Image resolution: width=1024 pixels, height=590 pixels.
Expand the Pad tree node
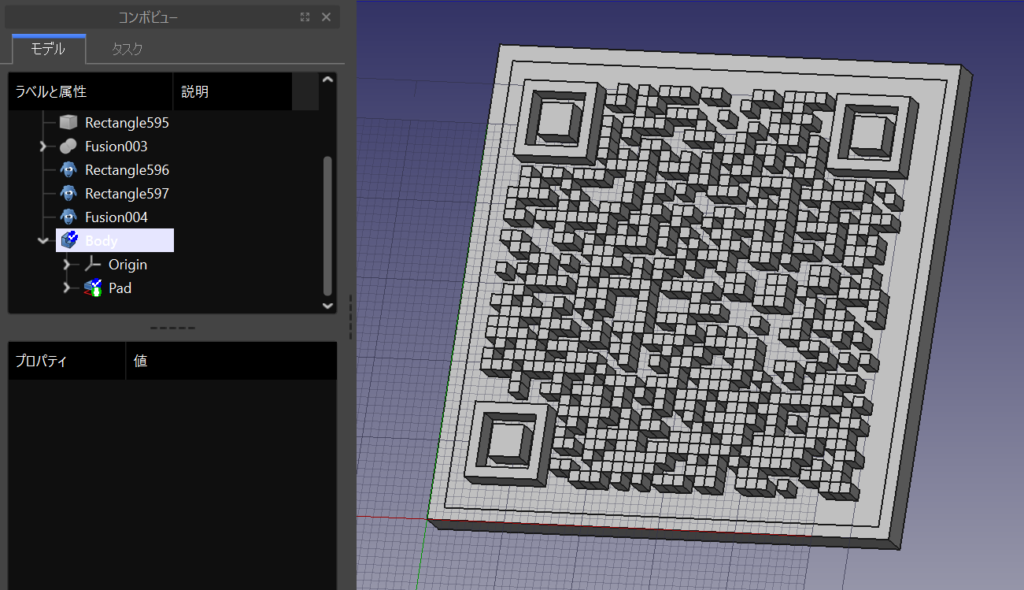tap(67, 288)
